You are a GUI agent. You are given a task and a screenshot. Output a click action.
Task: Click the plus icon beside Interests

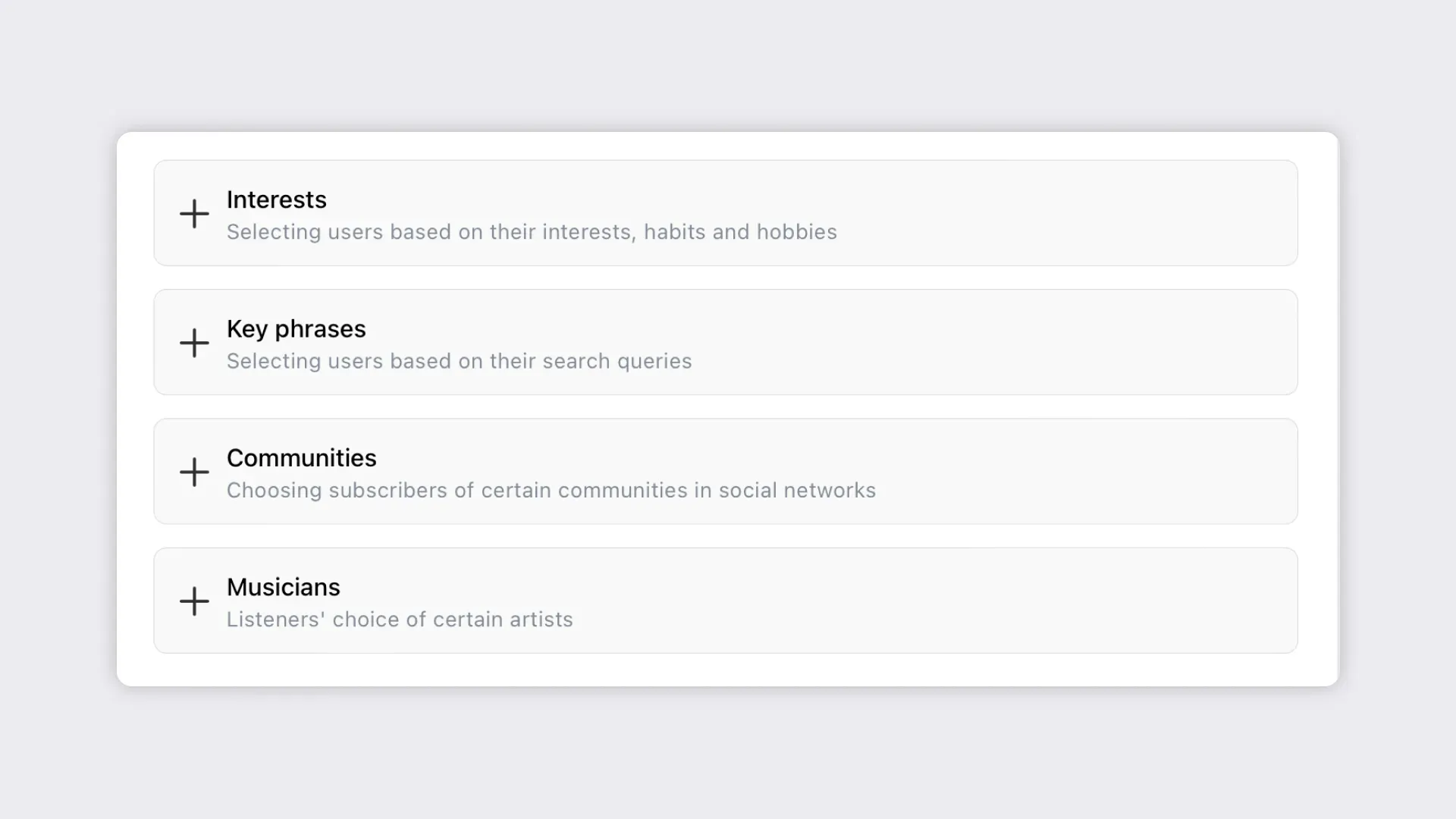click(194, 214)
